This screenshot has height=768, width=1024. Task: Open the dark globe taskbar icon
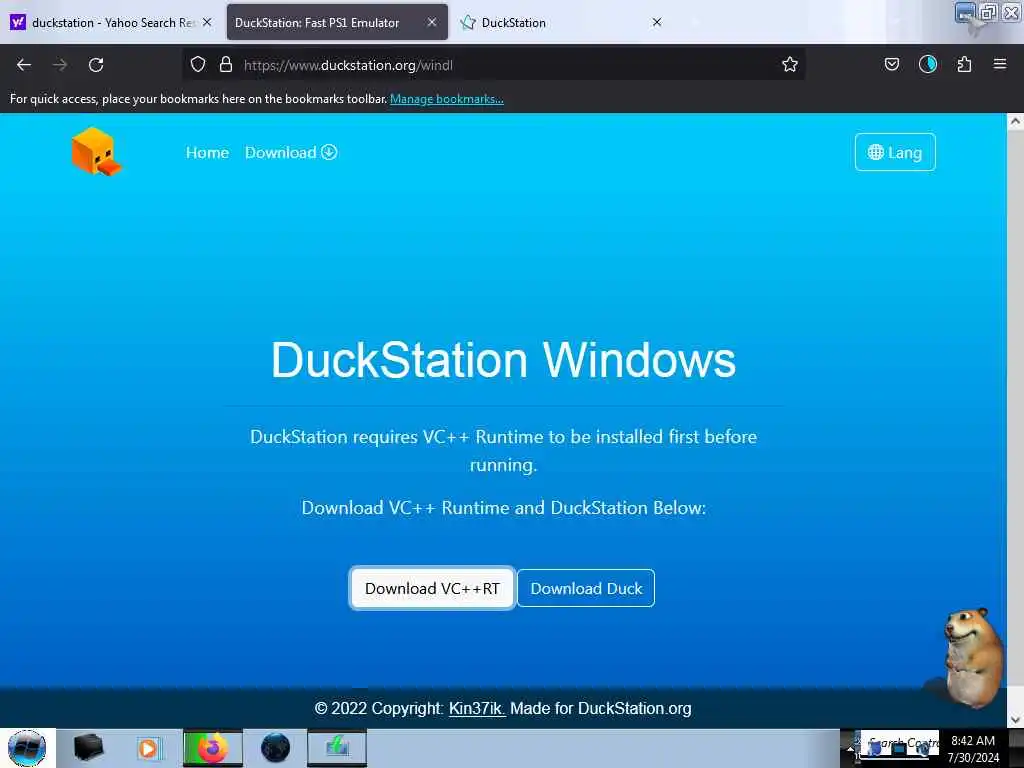(x=276, y=748)
